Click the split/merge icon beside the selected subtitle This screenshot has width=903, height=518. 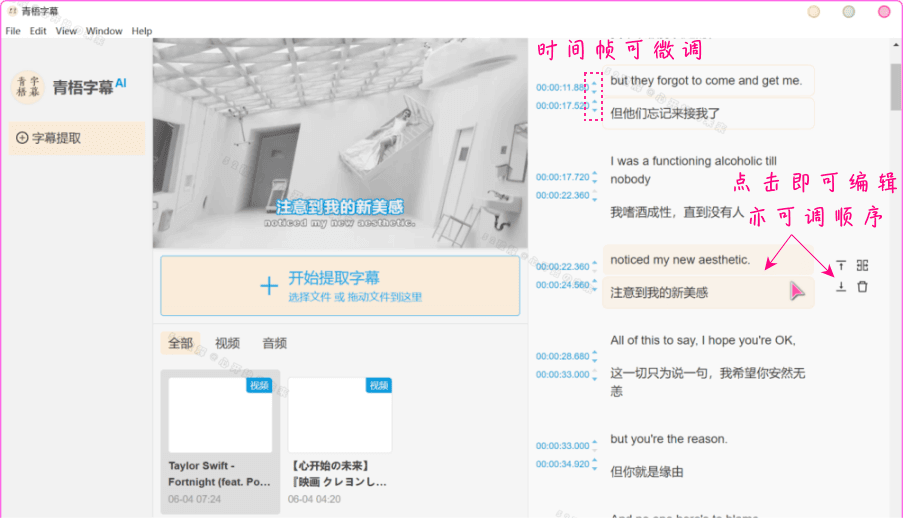pos(862,265)
